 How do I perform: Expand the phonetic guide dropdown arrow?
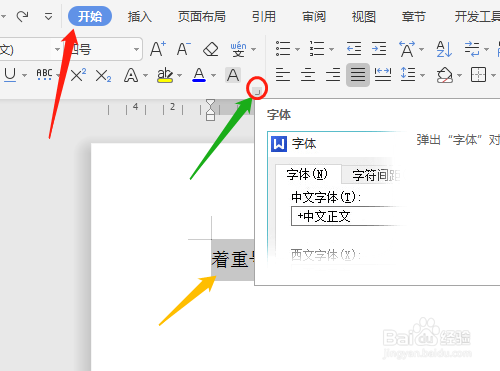coord(254,49)
